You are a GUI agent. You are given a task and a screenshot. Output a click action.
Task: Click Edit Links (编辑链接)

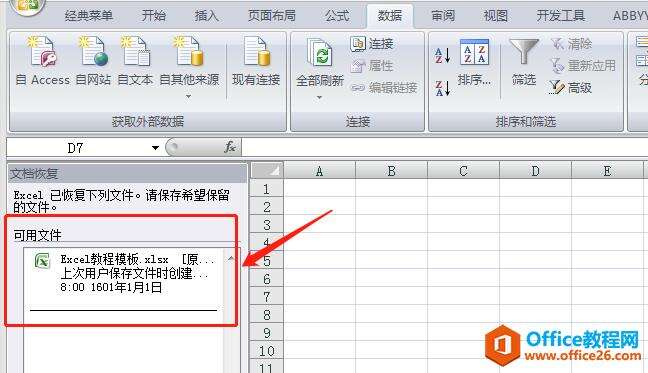pyautogui.click(x=384, y=88)
